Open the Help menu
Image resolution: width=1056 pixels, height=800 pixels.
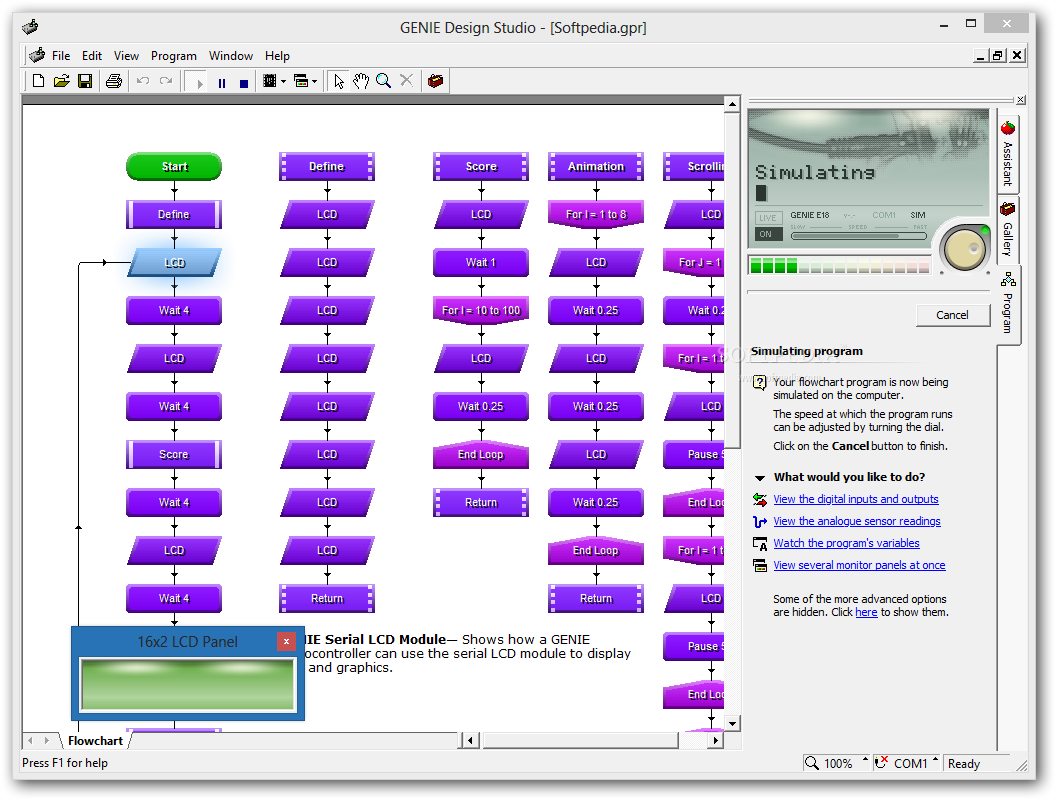pos(277,56)
